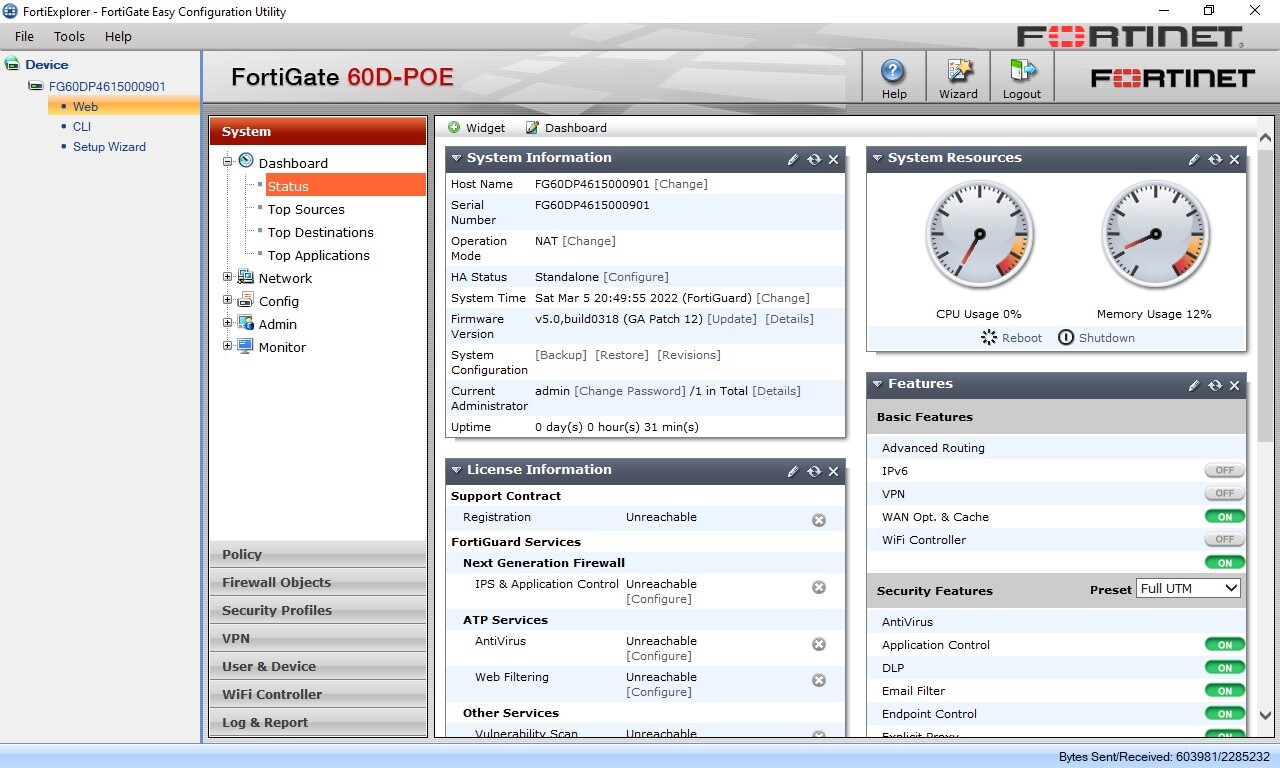
Task: Click the Registration unreachable status icon
Action: pyautogui.click(x=819, y=520)
